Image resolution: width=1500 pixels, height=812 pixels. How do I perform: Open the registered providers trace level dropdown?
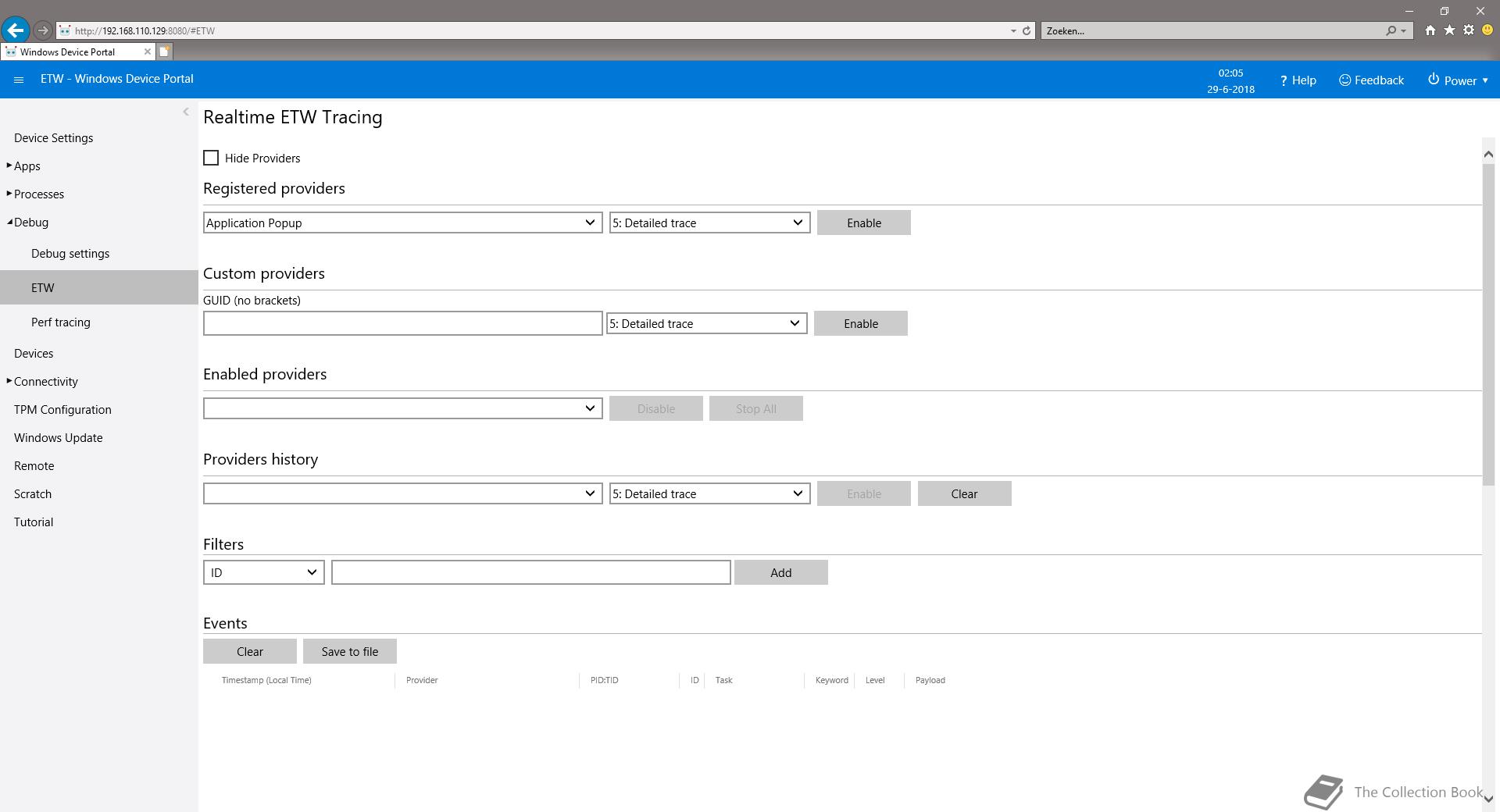(709, 223)
